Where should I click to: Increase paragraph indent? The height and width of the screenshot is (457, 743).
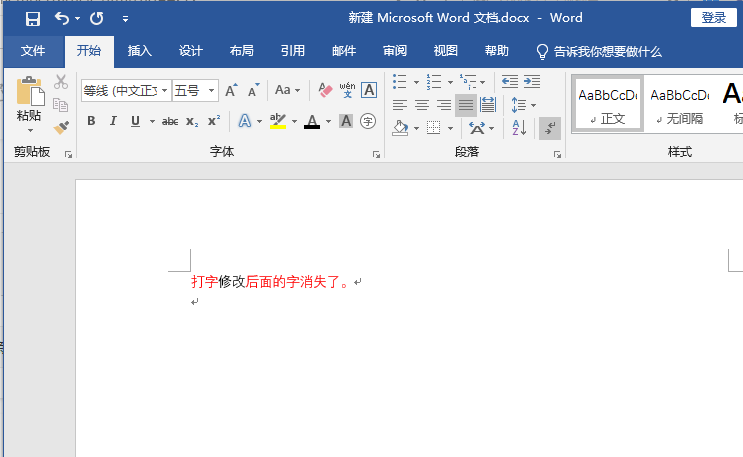532,82
